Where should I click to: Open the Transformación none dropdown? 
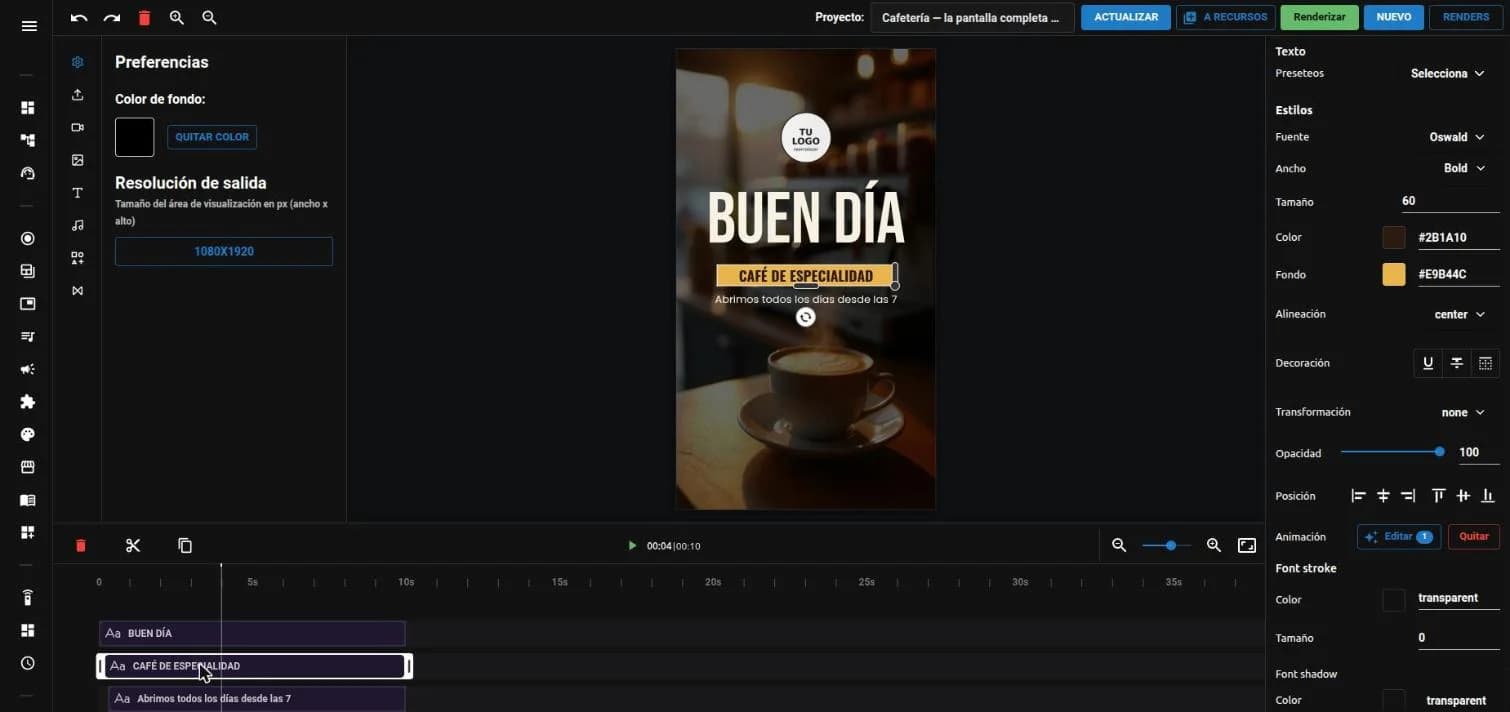tap(1463, 412)
